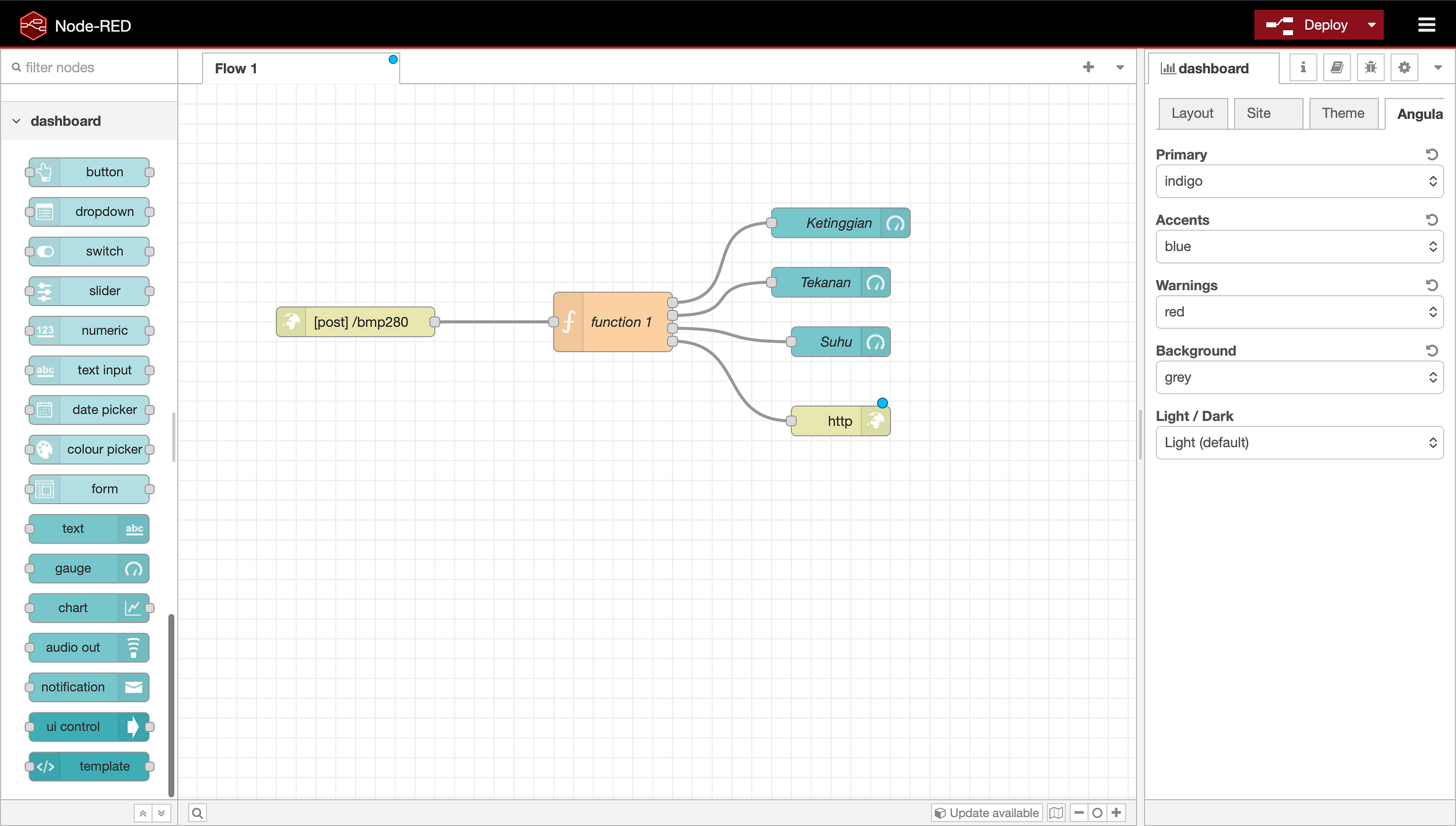The width and height of the screenshot is (1456, 826).
Task: Open the Primary color dropdown
Action: pyautogui.click(x=1299, y=181)
